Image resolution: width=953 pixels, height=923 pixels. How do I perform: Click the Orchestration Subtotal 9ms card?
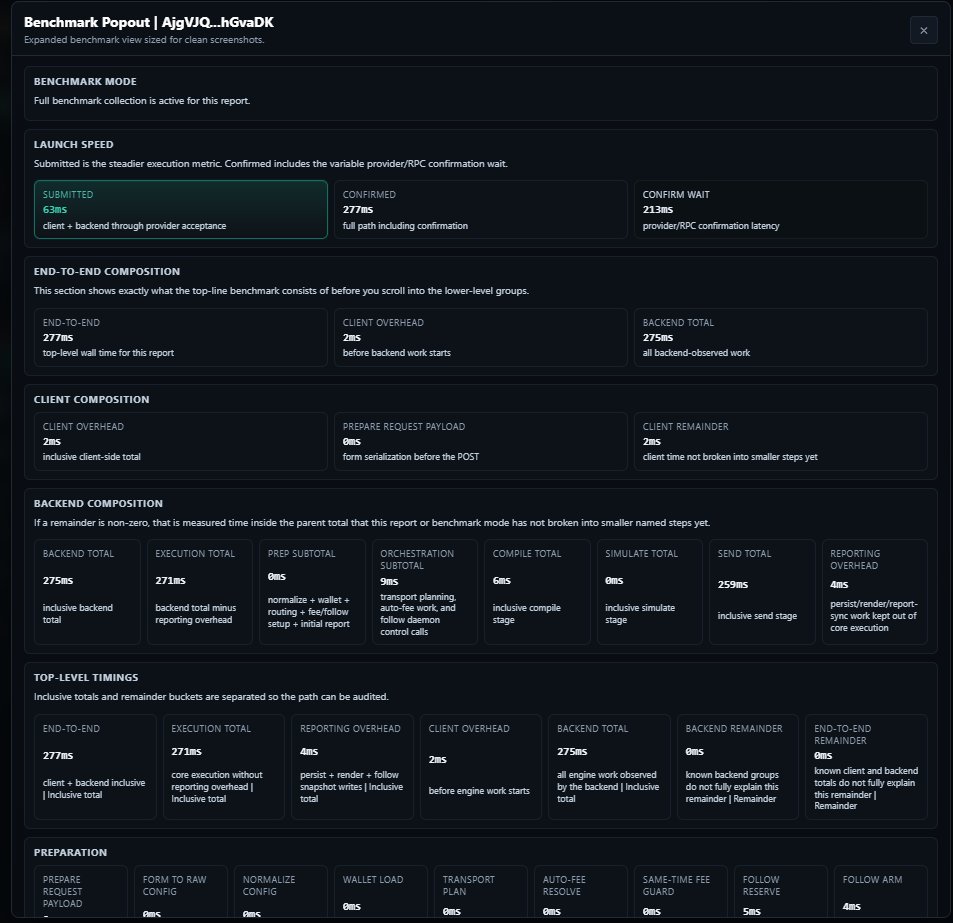(424, 592)
